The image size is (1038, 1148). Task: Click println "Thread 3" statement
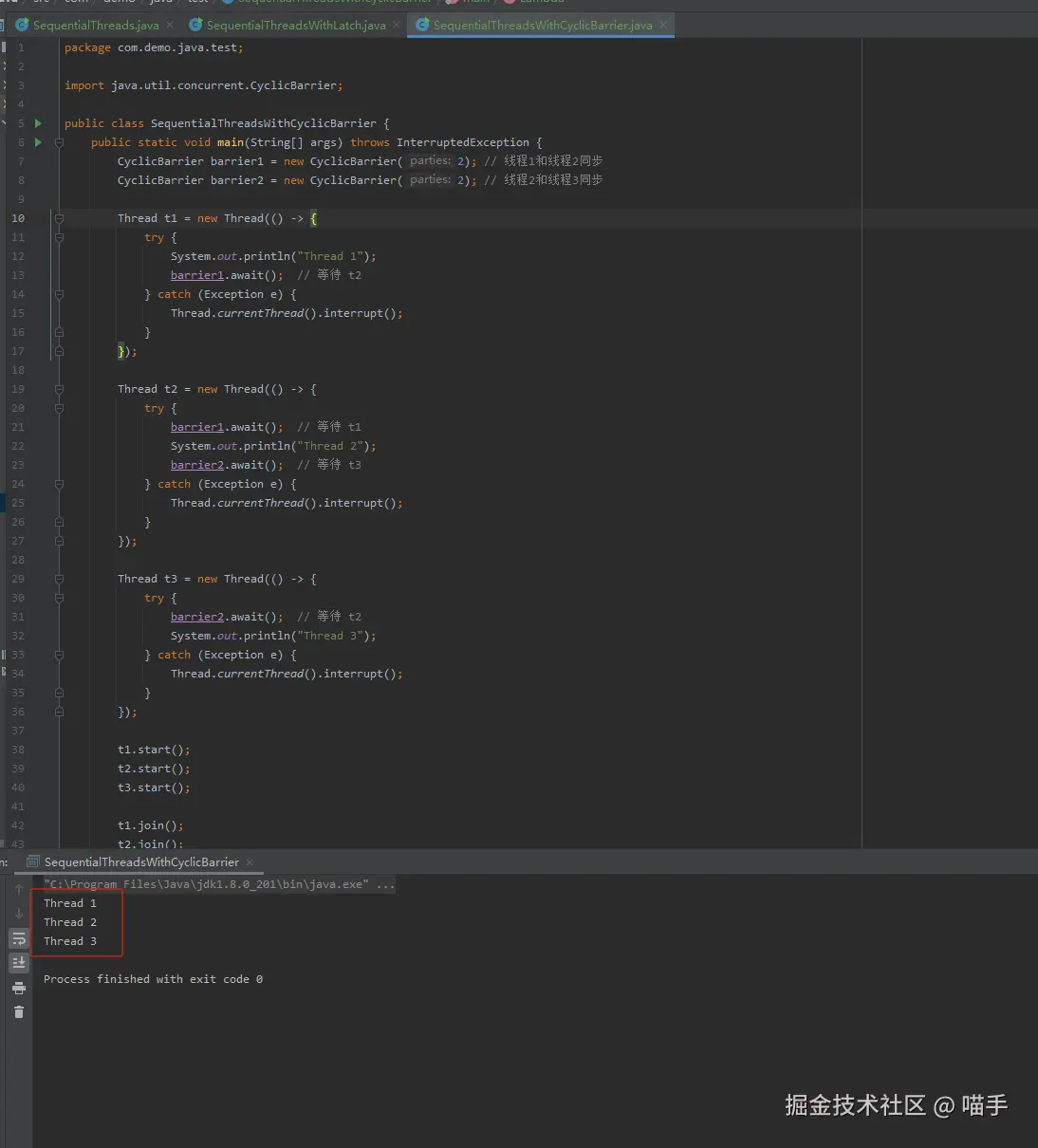point(273,636)
